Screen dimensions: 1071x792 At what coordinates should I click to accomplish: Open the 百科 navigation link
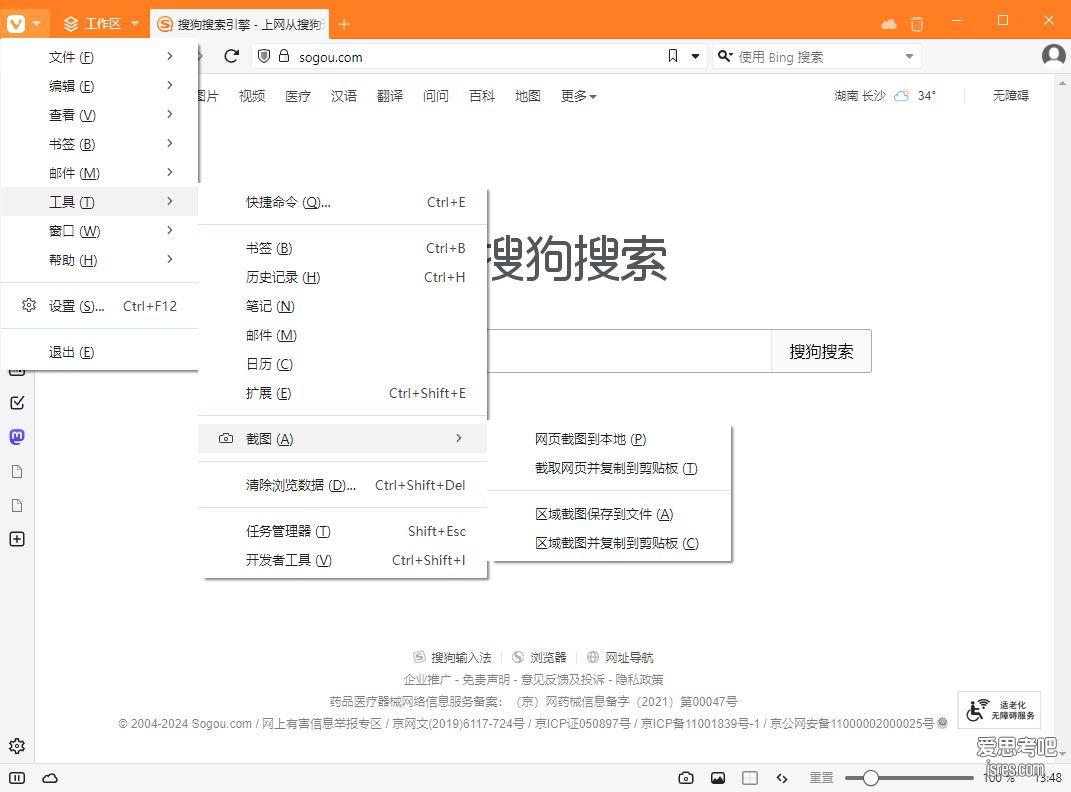point(482,96)
